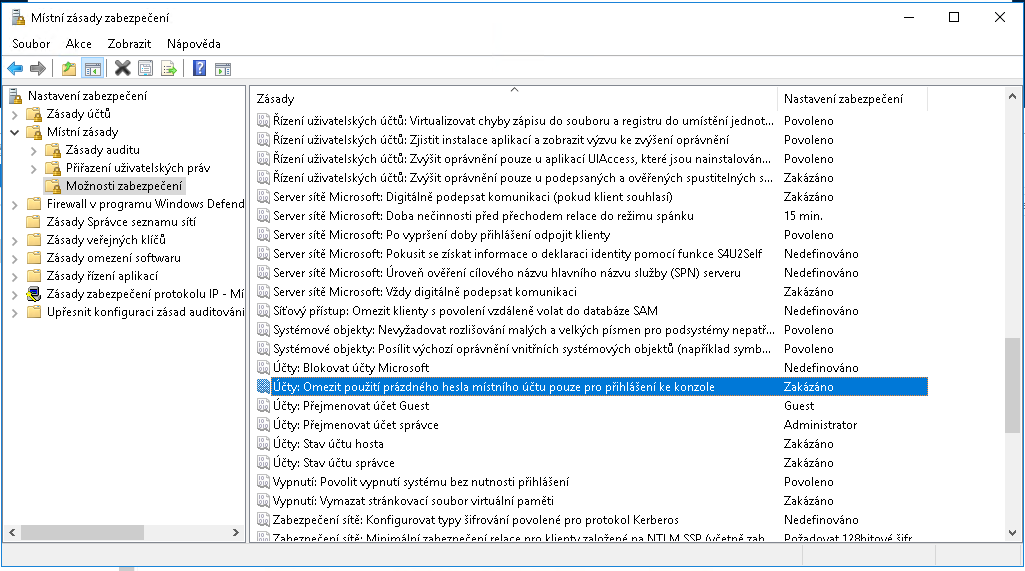Open Help with the question mark icon
This screenshot has width=1025, height=571.
[x=199, y=68]
